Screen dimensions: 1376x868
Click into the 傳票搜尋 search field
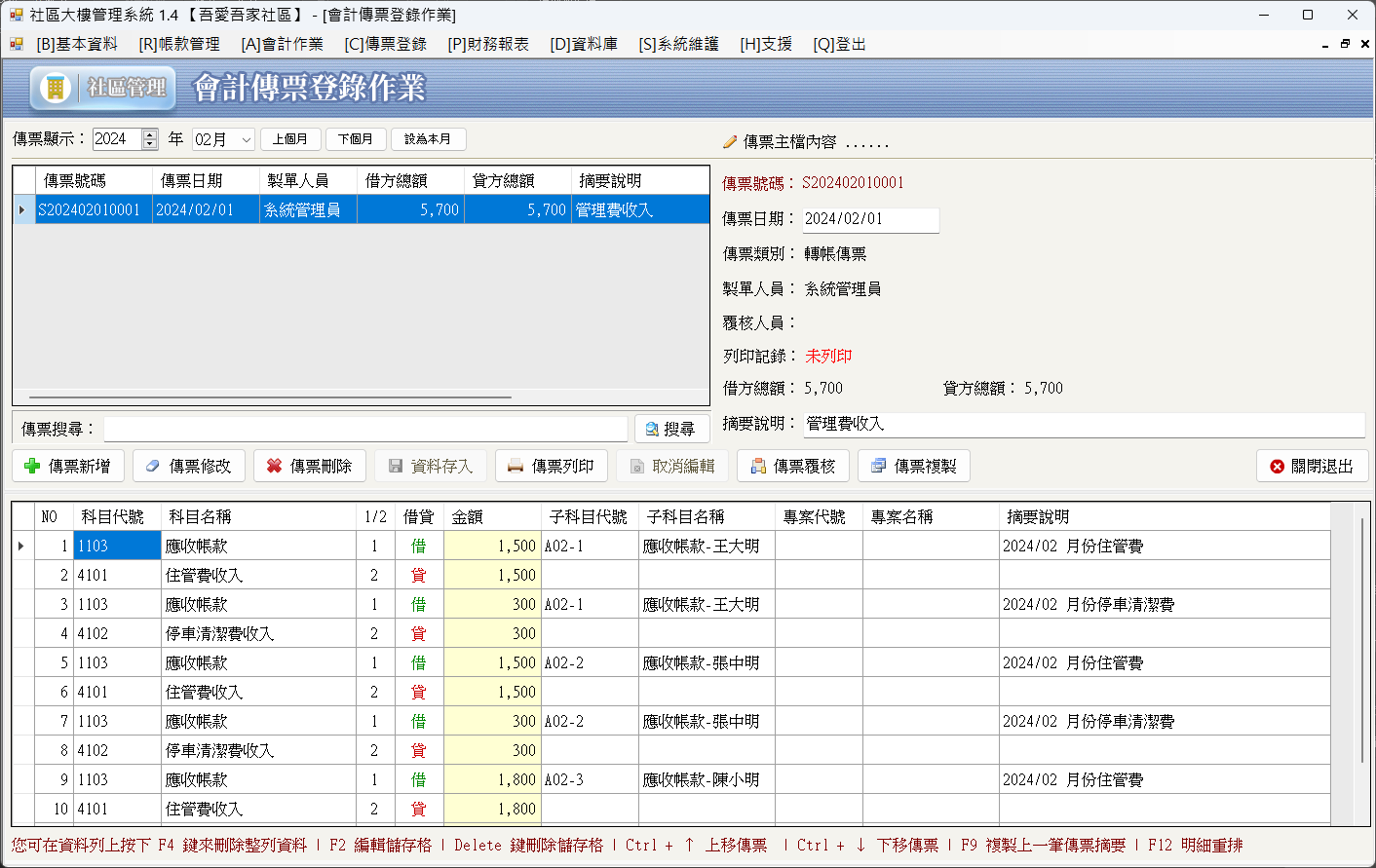365,430
